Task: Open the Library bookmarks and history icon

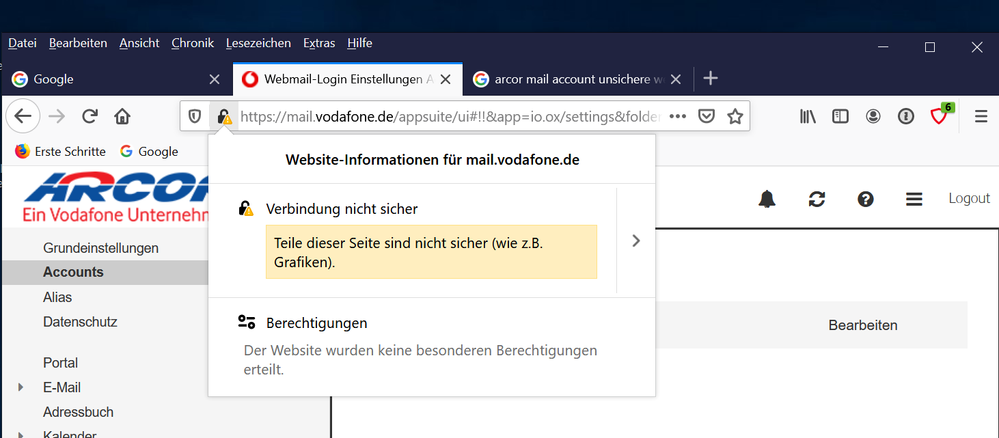Action: click(809, 117)
